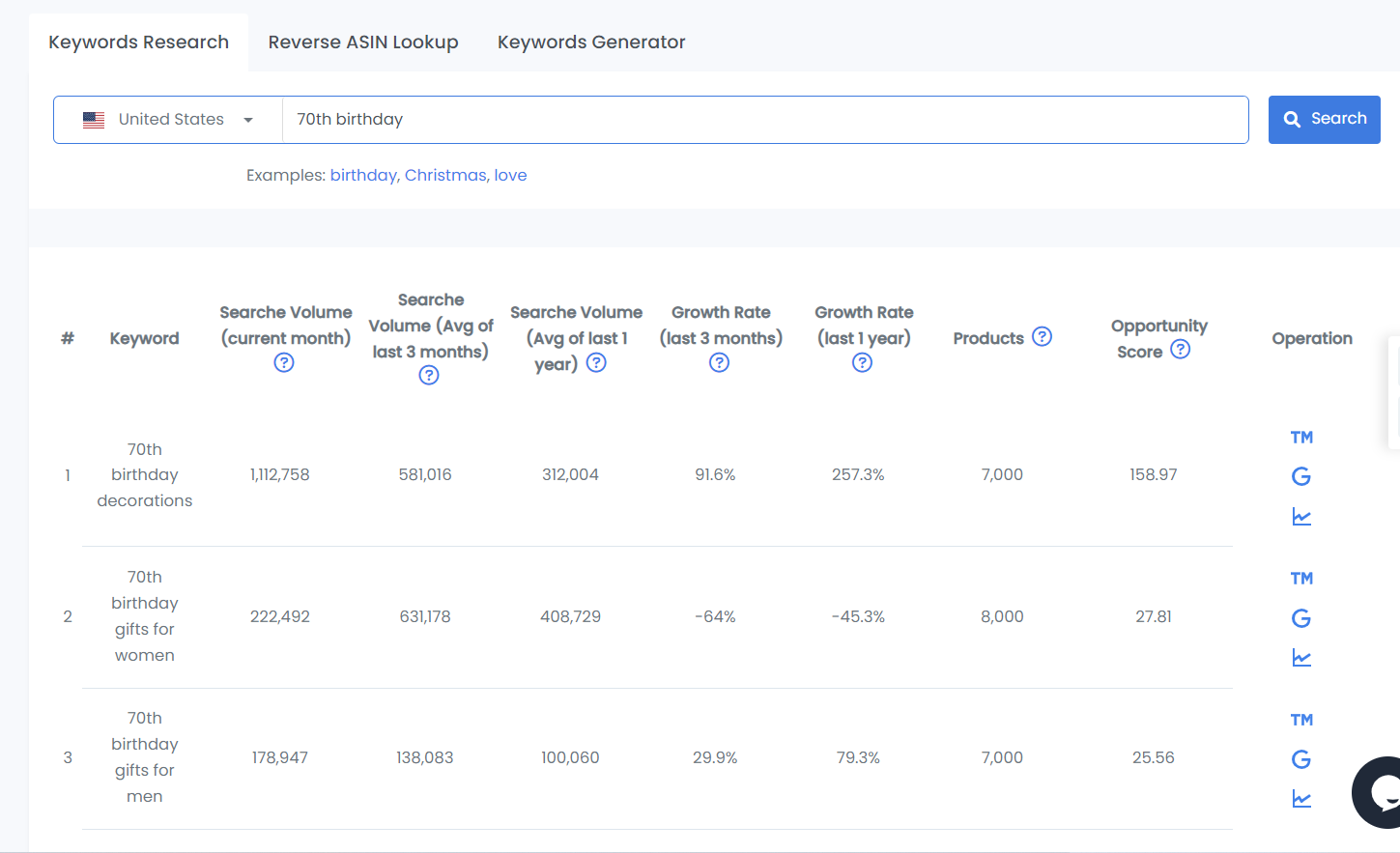This screenshot has height=853, width=1400.
Task: Open TM check for 70th birthday gifts for men
Action: coord(1301,720)
